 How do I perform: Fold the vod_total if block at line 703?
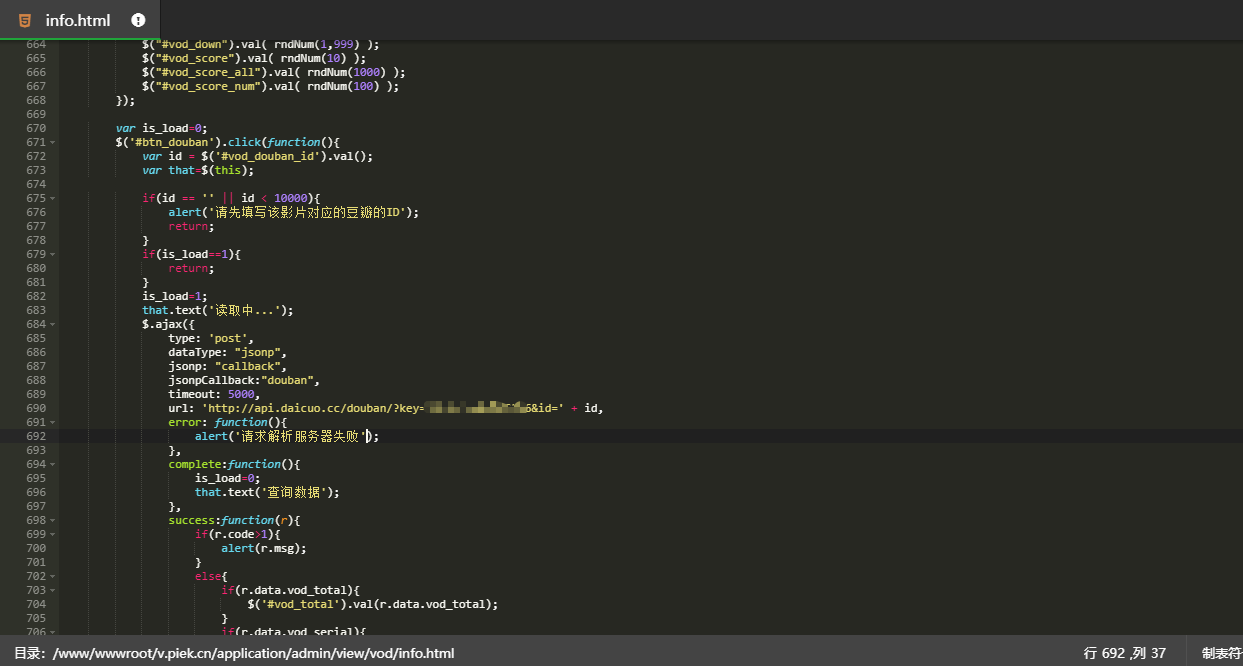[52, 590]
